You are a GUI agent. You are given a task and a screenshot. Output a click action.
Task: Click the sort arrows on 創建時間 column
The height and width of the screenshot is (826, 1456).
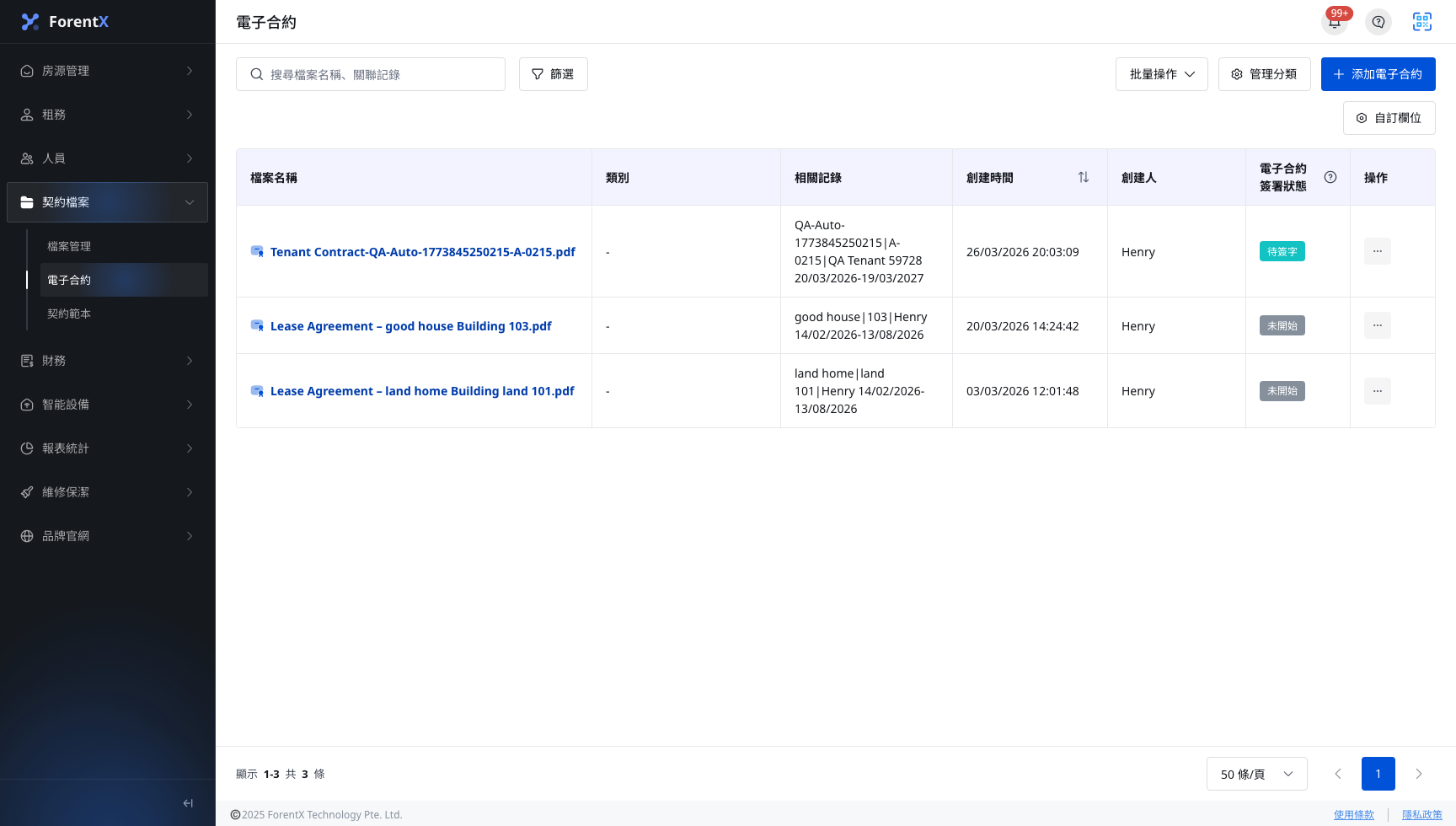tap(1084, 177)
